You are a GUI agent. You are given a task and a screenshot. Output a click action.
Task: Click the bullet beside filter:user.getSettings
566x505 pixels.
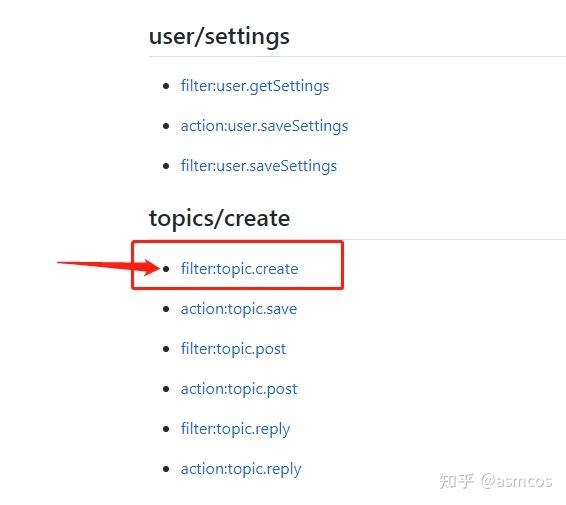[x=166, y=86]
